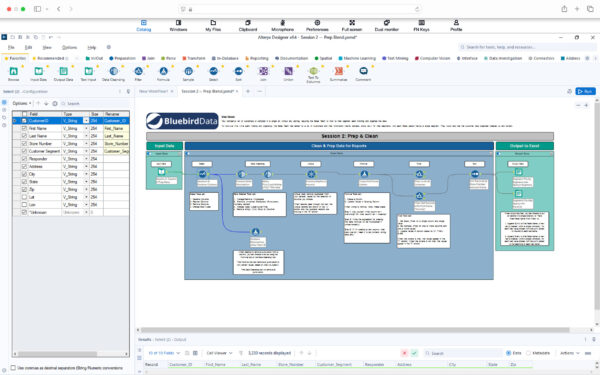Open Catalog in the remote session toolbar
This screenshot has width=600, height=375.
click(x=144, y=26)
